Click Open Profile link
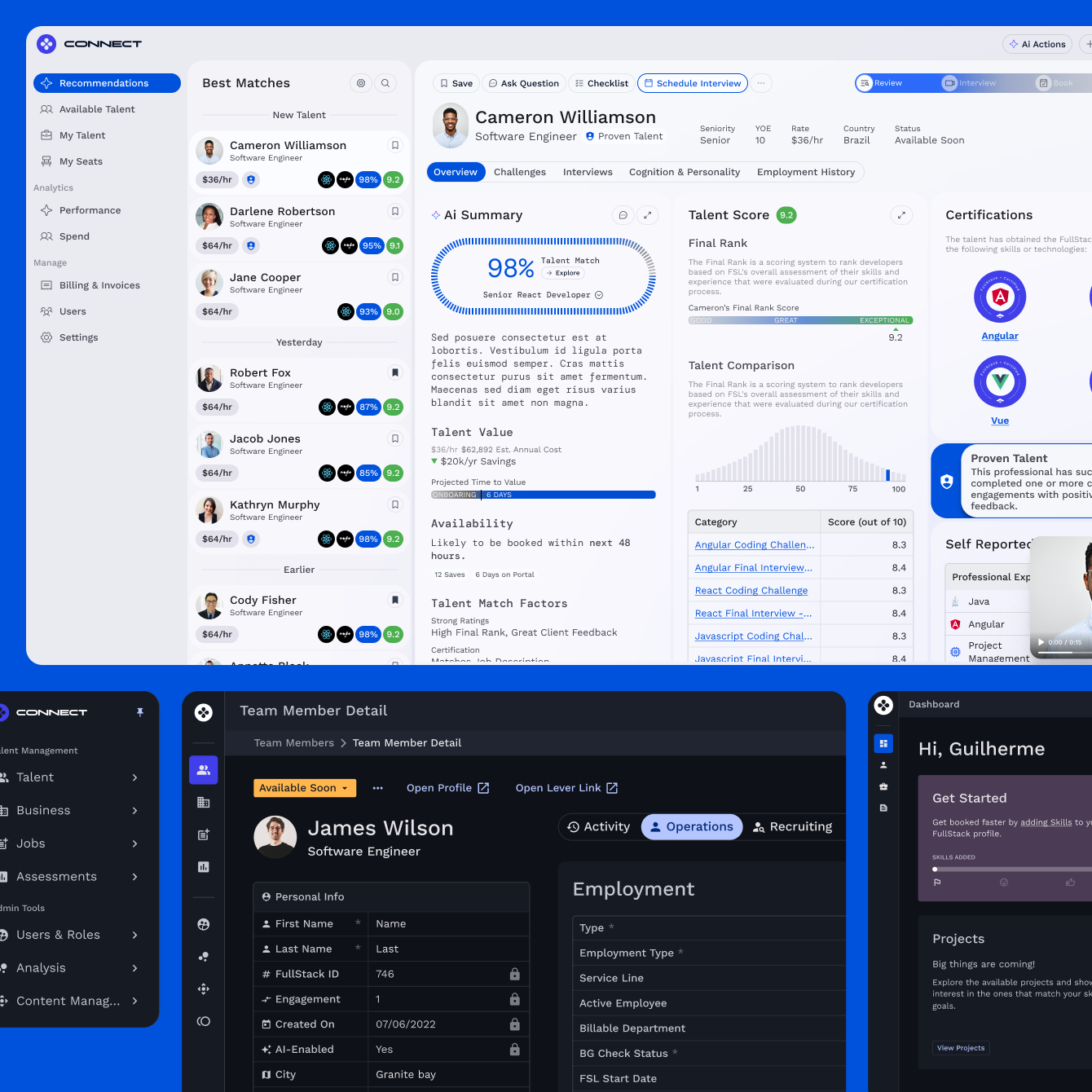The image size is (1092, 1092). [x=447, y=788]
